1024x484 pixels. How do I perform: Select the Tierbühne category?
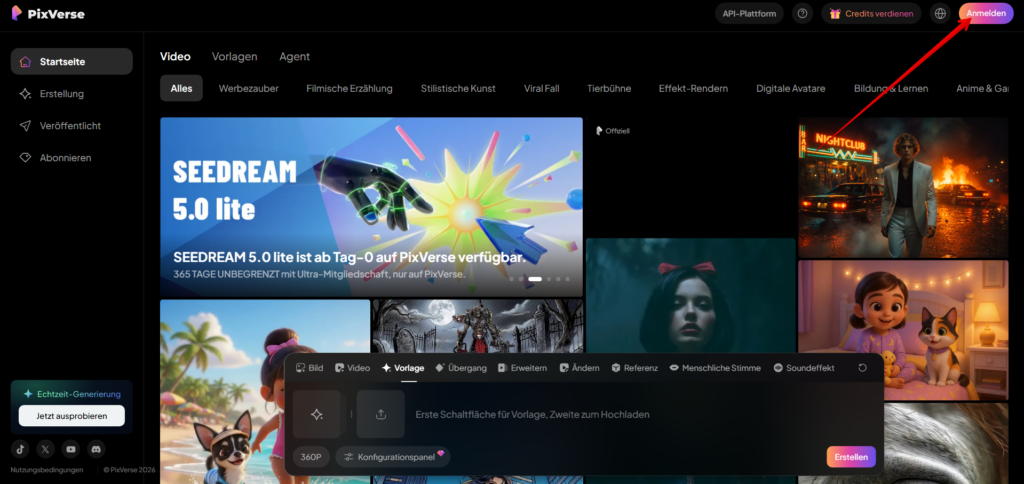(x=609, y=88)
